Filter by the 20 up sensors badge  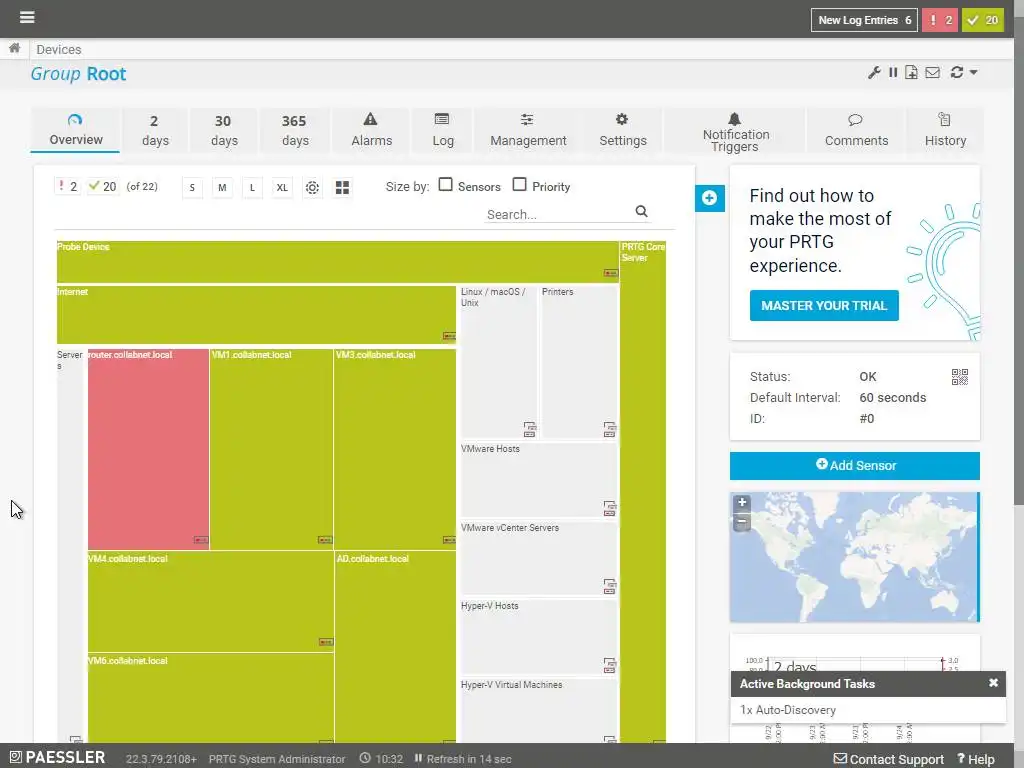click(103, 187)
